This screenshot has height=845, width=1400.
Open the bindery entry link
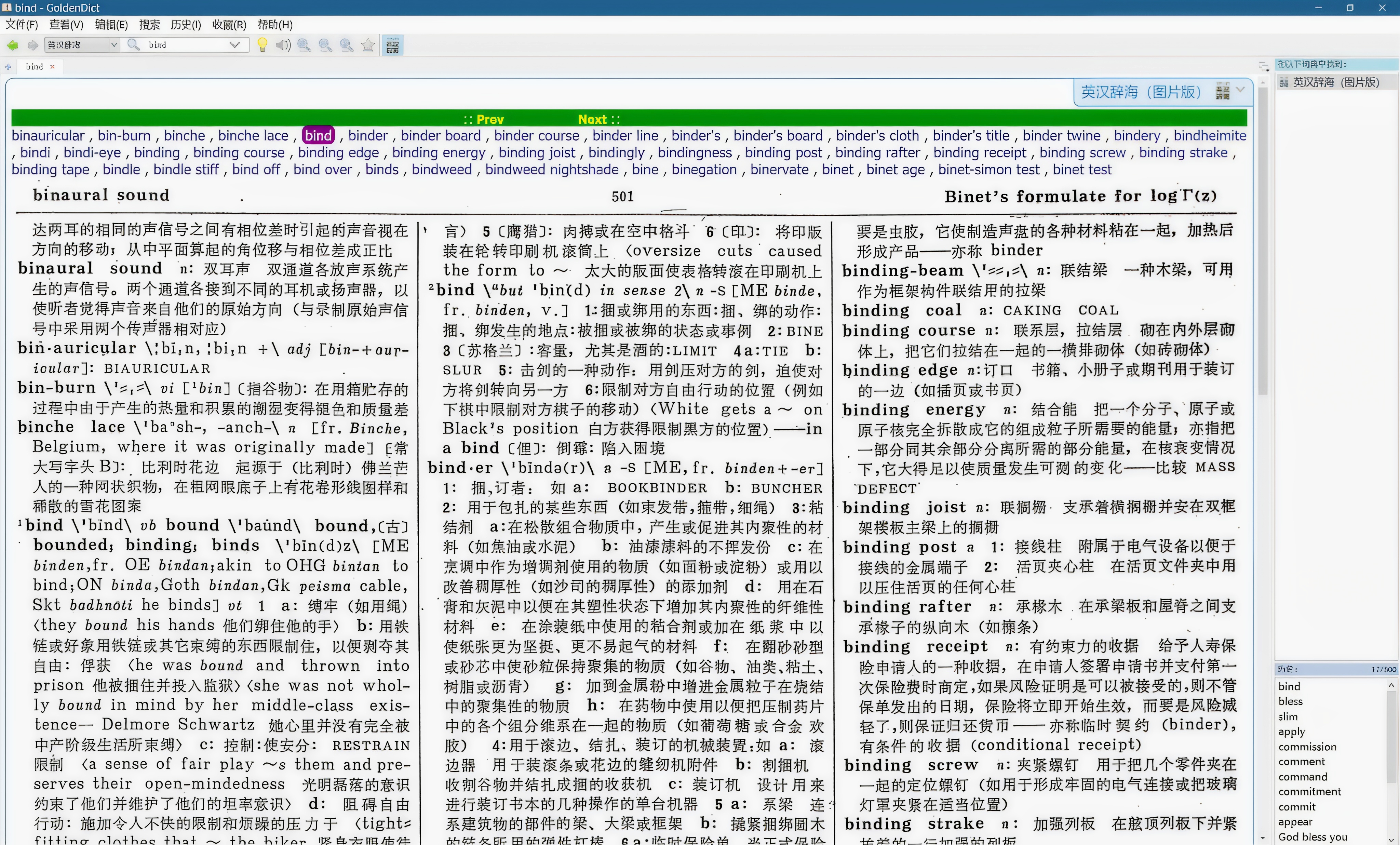click(x=1137, y=136)
